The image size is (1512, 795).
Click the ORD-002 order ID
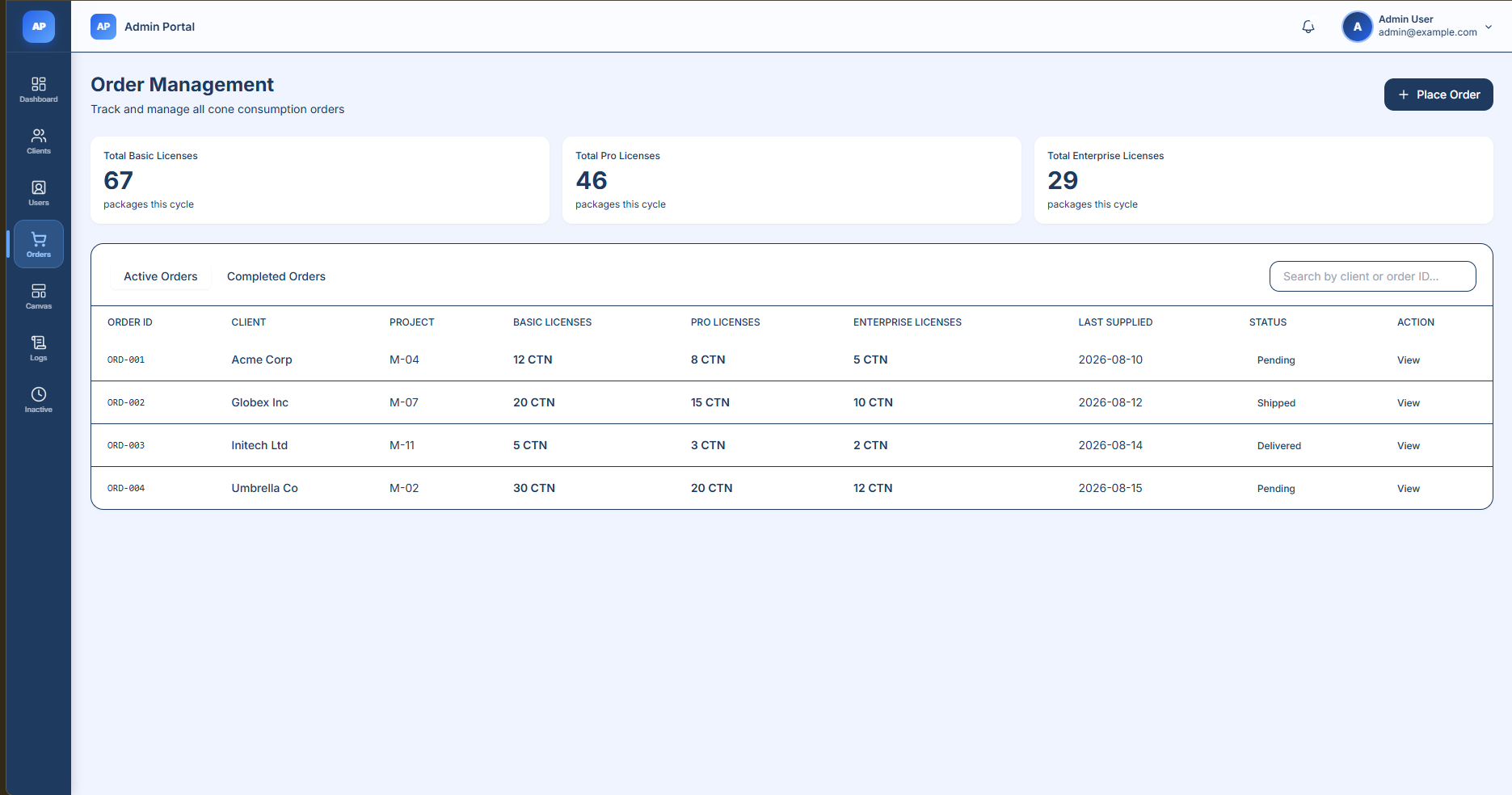[x=126, y=402]
